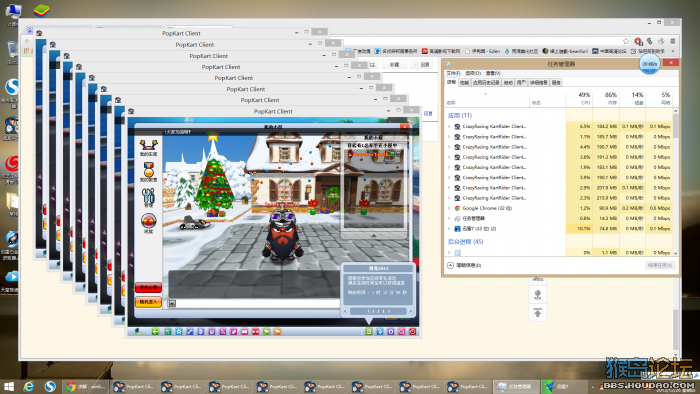Click the red button in game sidebar
The height and width of the screenshot is (394, 700).
pyautogui.click(x=148, y=288)
